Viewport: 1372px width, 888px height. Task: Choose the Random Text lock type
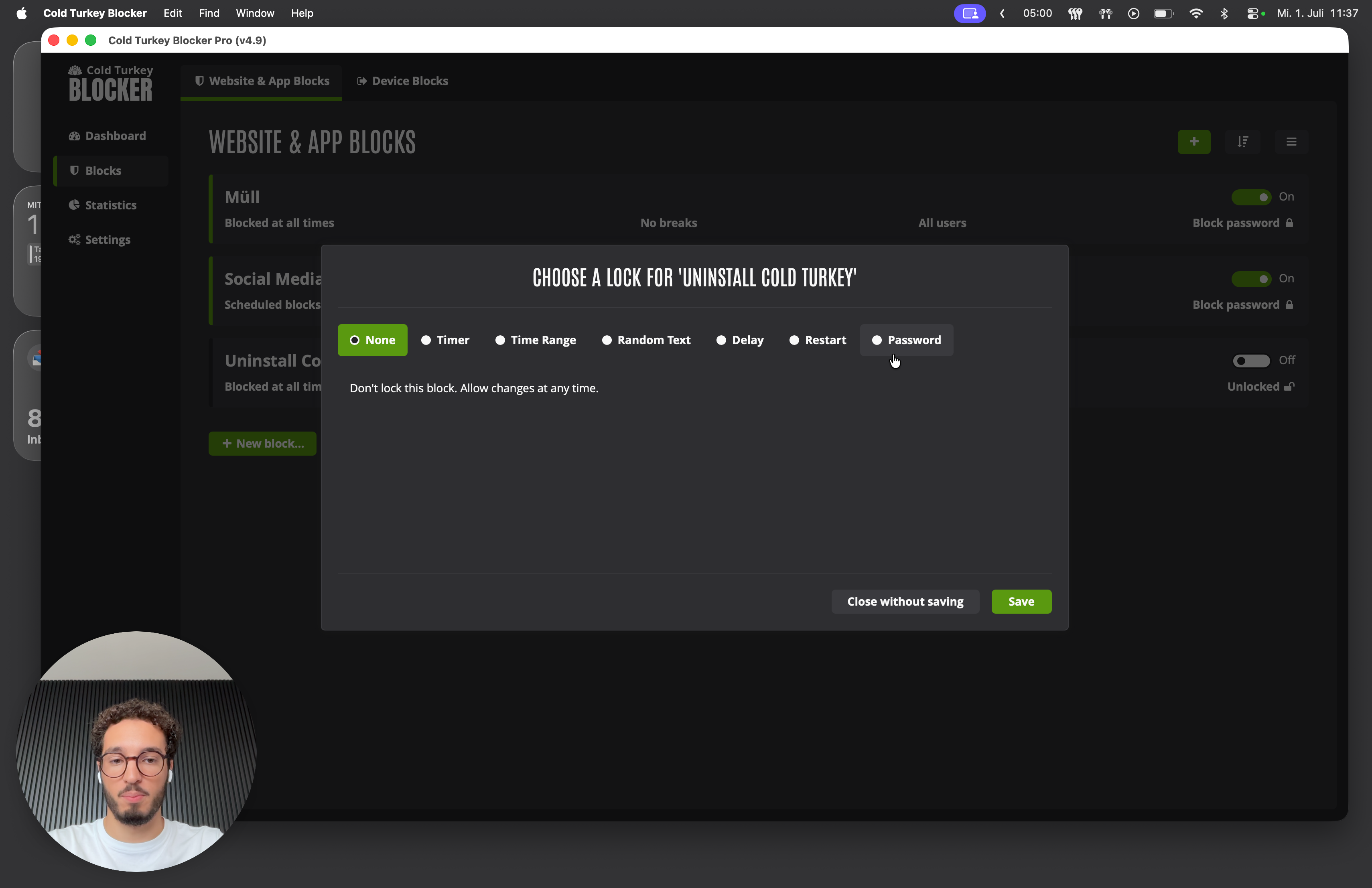click(646, 340)
